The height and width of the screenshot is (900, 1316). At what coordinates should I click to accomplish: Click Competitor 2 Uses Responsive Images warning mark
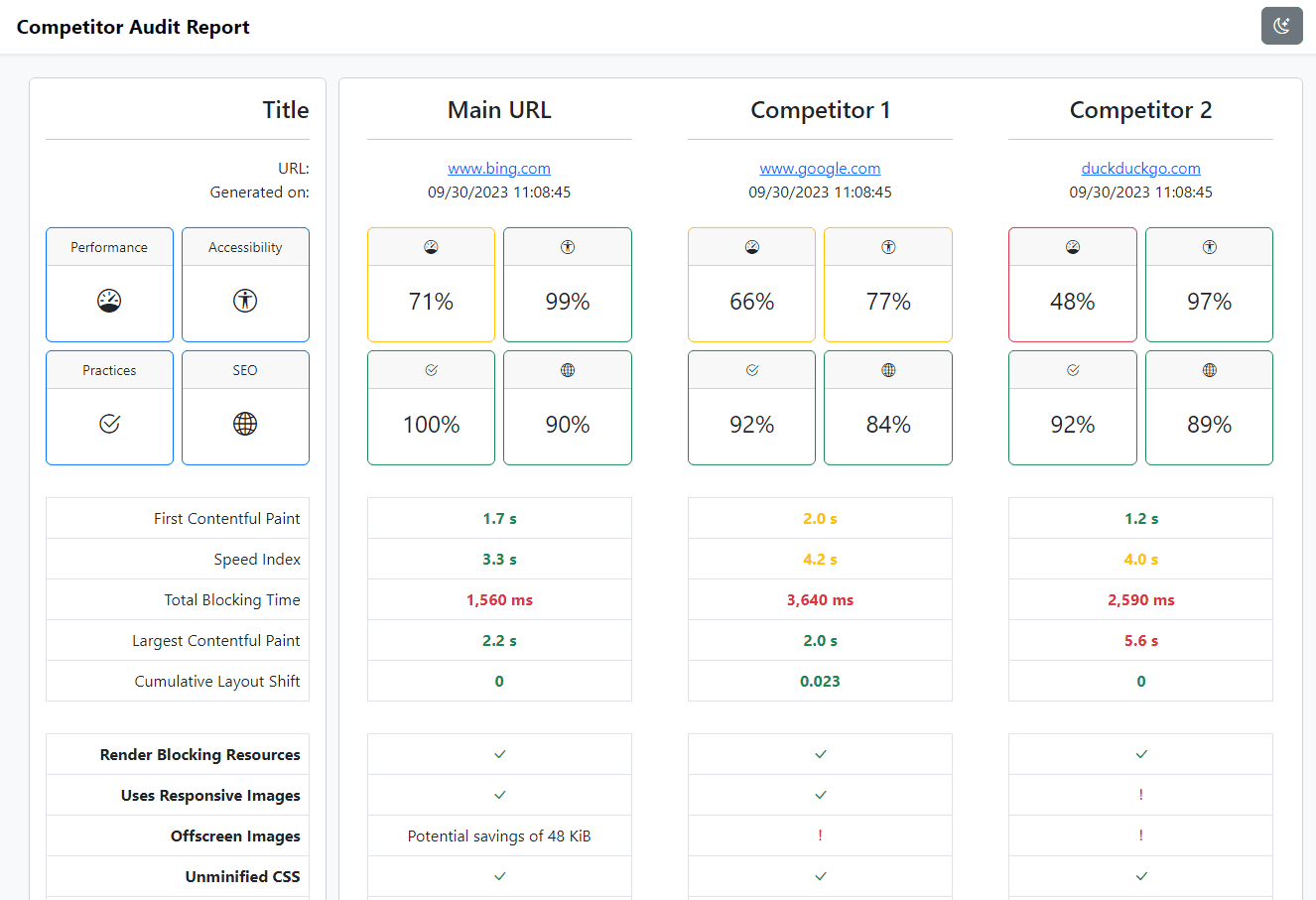click(x=1141, y=795)
